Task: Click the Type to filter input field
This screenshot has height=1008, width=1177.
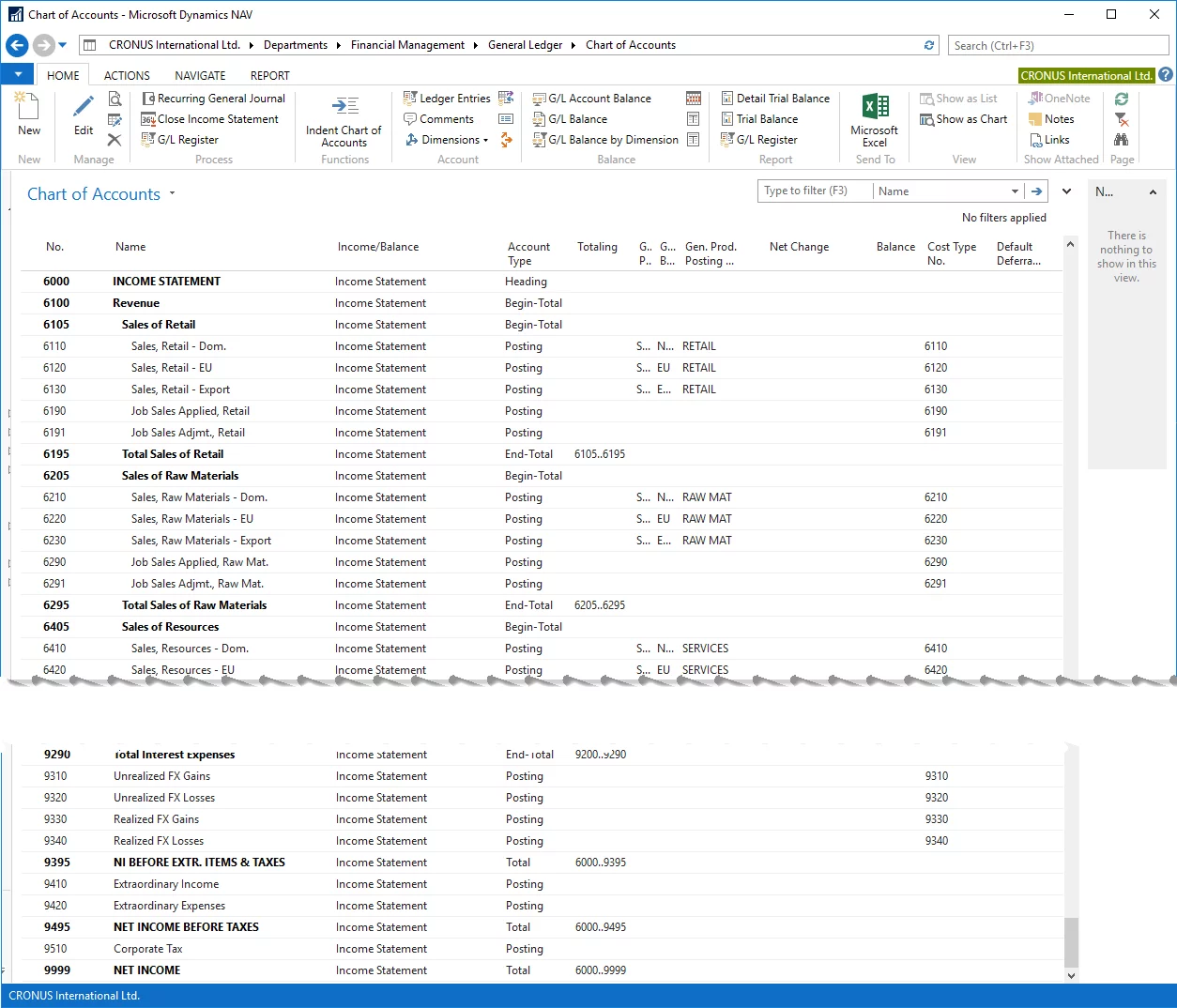Action: (x=814, y=191)
